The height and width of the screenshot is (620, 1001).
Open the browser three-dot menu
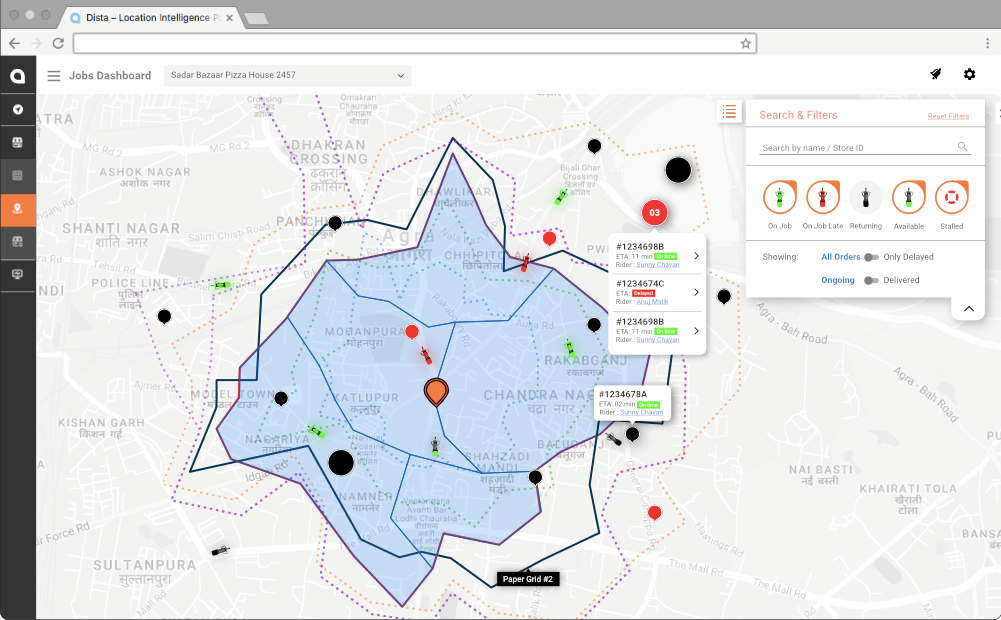(987, 43)
